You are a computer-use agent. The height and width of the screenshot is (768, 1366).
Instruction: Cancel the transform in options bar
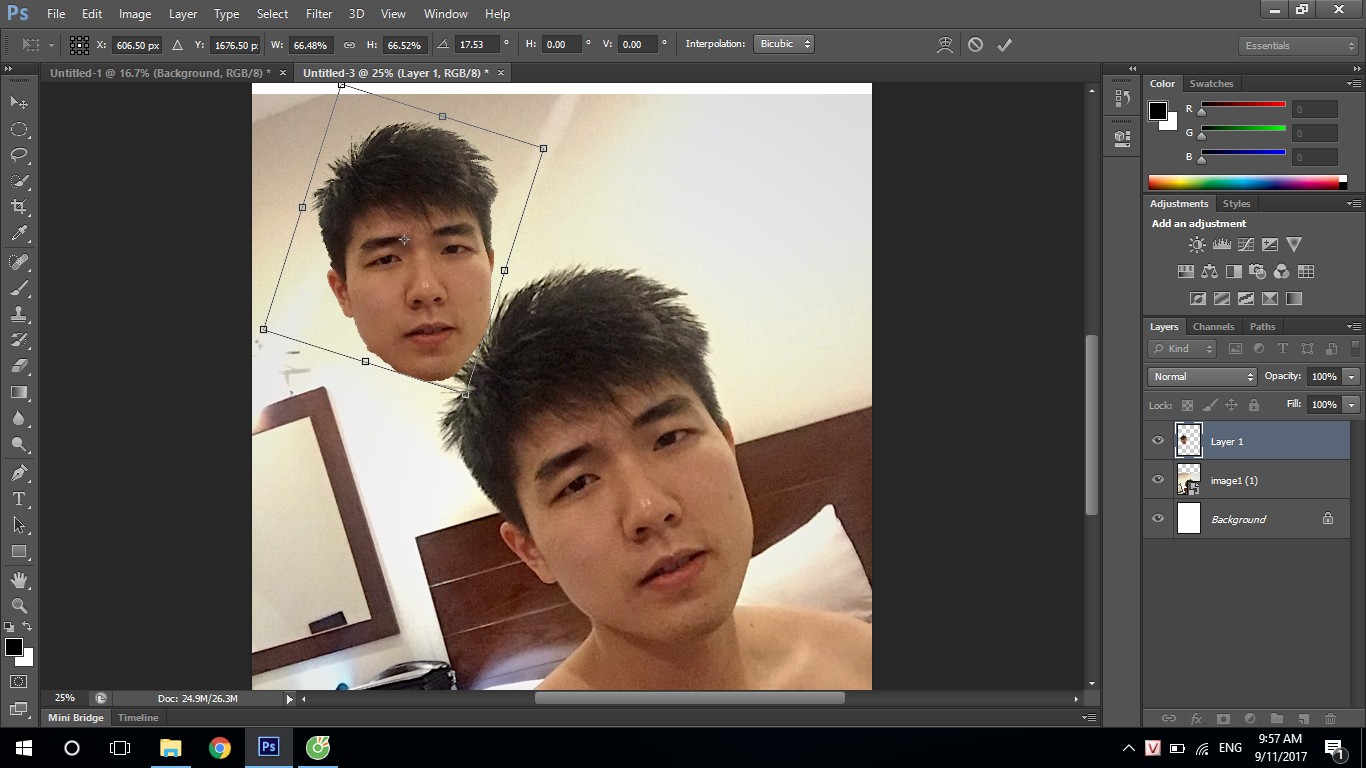tap(975, 45)
